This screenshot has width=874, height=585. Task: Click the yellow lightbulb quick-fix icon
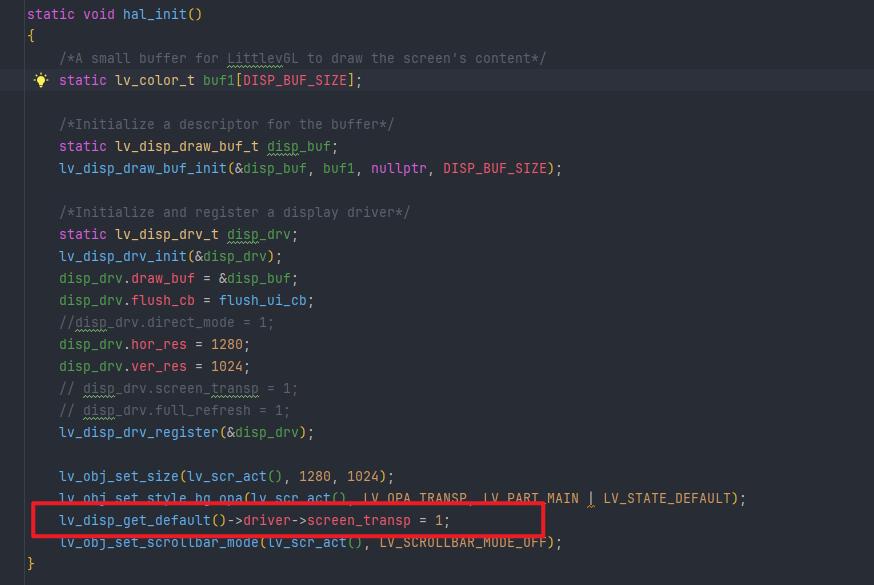click(x=41, y=80)
